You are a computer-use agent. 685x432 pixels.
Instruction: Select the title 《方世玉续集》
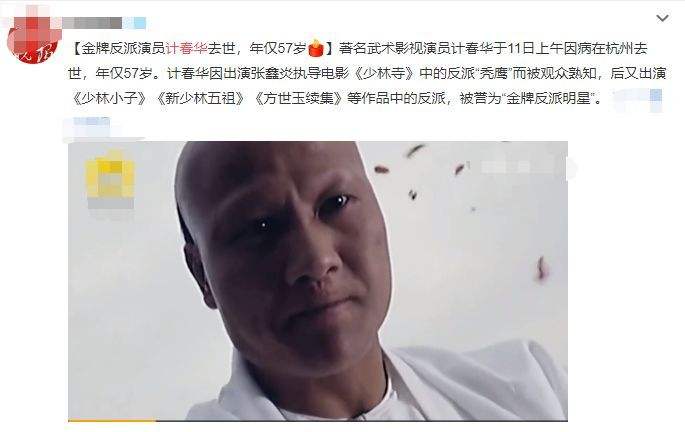(298, 98)
